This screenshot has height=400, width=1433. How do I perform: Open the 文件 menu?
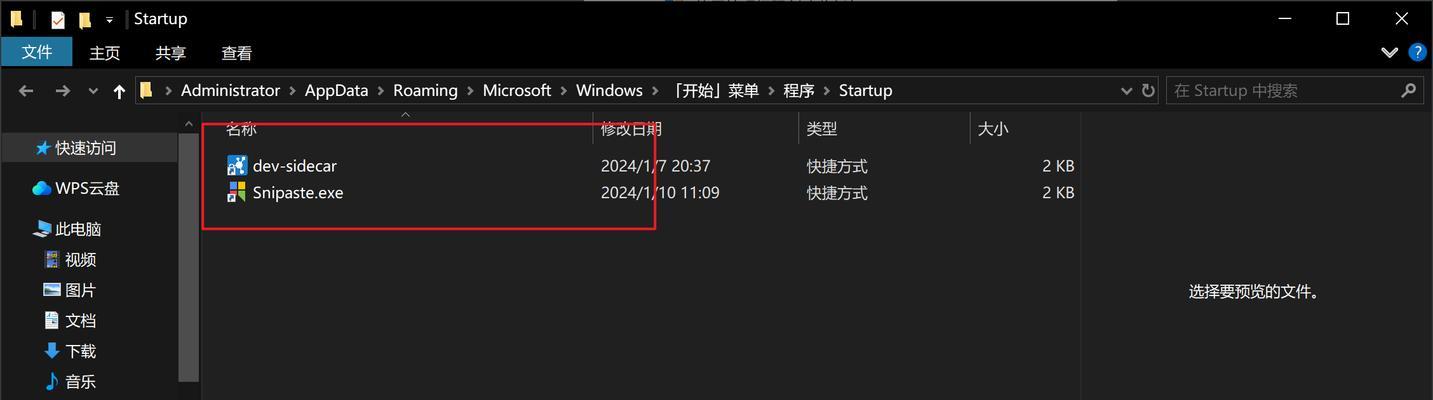tap(37, 52)
